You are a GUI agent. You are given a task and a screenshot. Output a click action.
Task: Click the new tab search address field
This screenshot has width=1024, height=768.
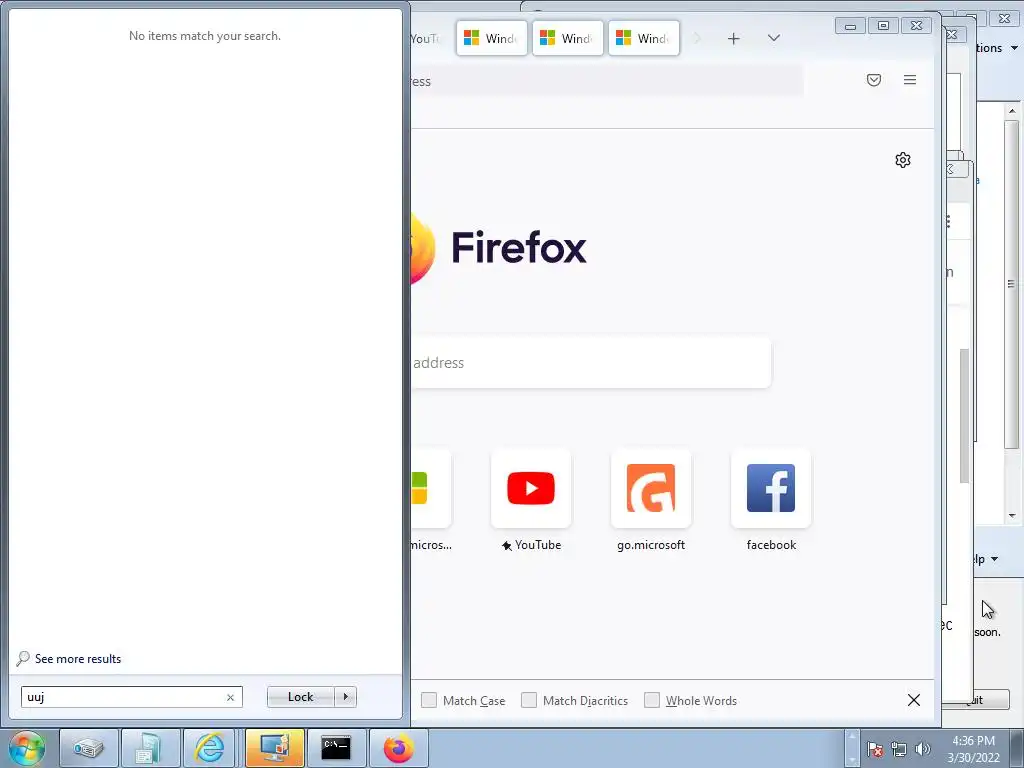(591, 362)
